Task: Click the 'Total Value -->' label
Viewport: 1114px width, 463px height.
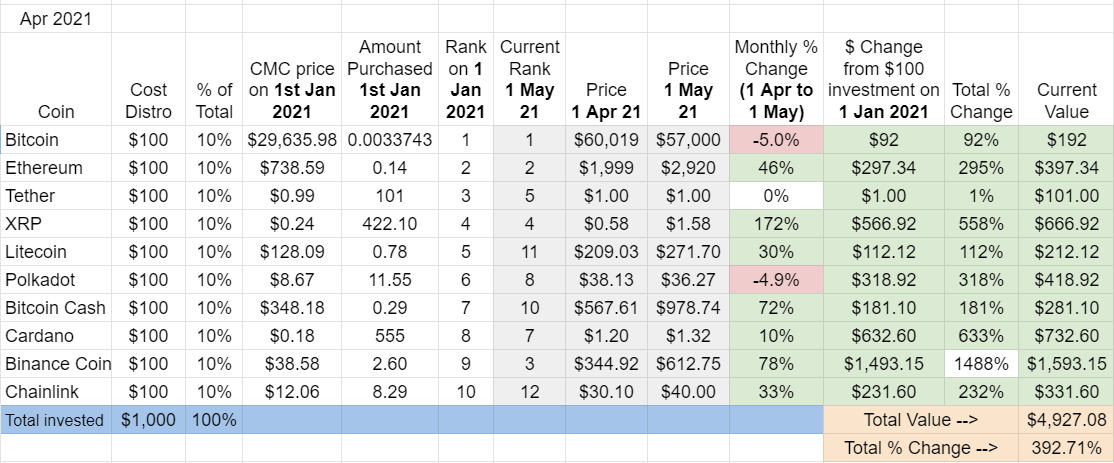Action: coord(921,420)
